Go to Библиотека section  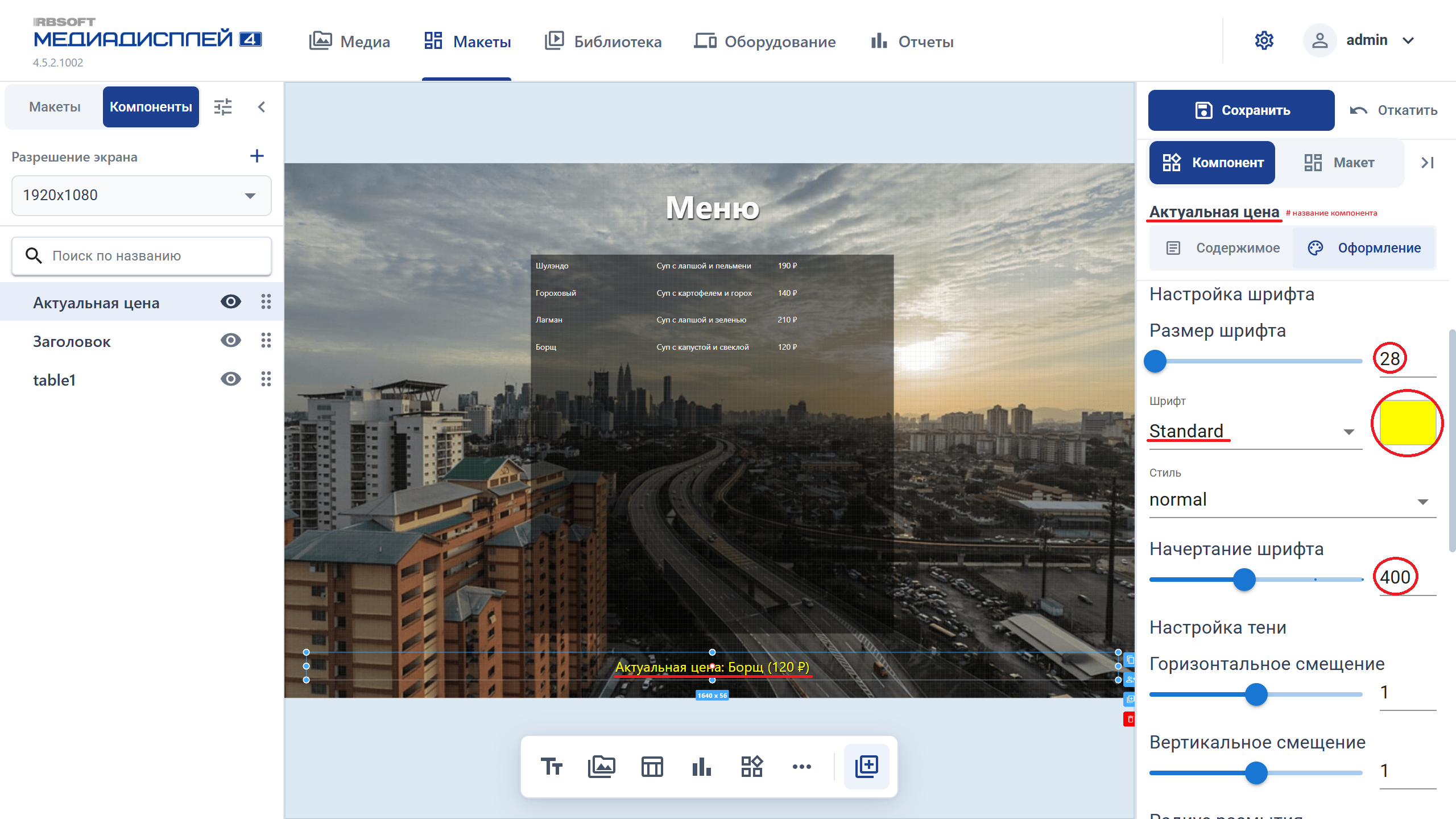603,41
